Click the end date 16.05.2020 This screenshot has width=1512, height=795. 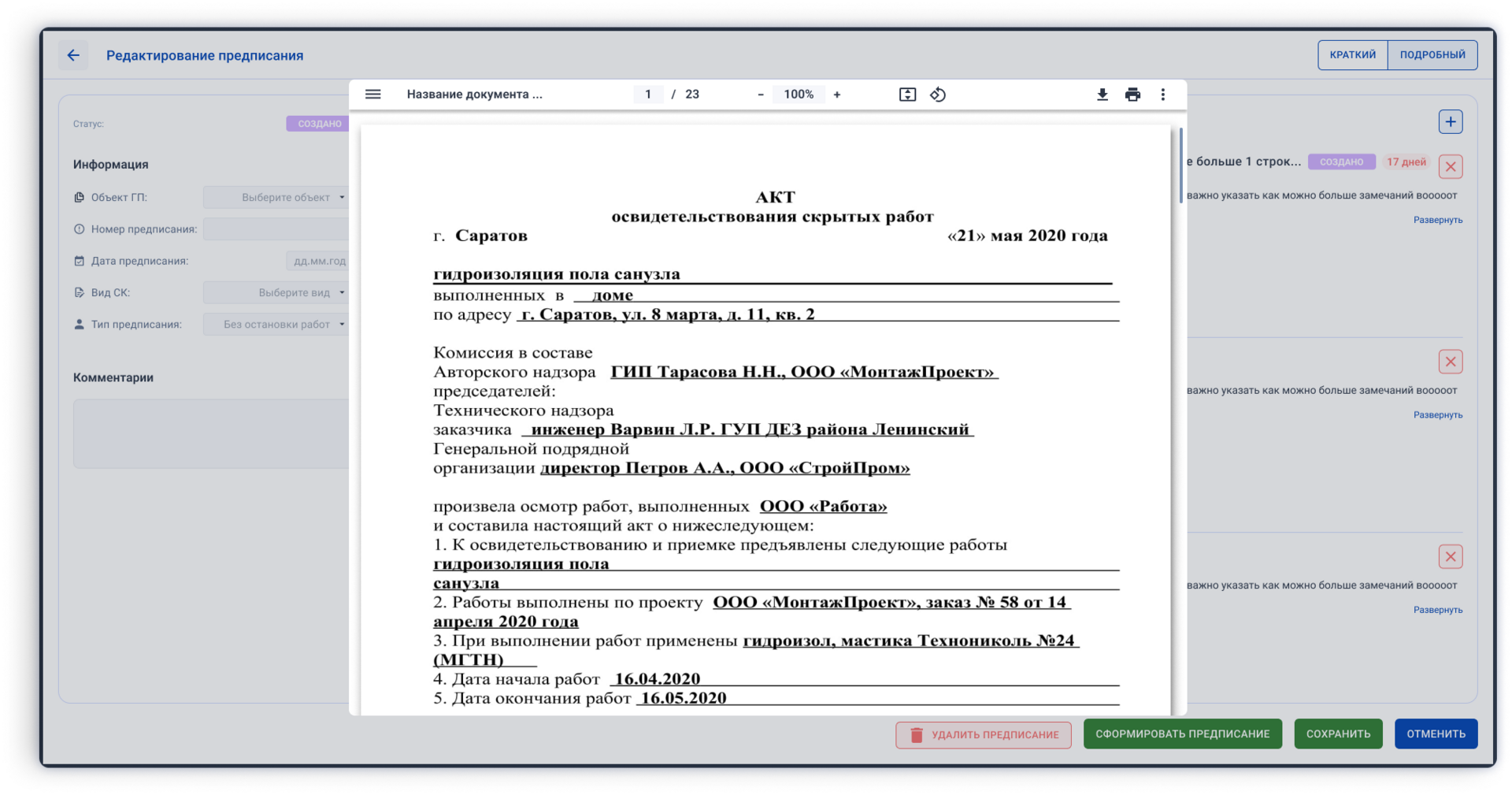[x=684, y=698]
